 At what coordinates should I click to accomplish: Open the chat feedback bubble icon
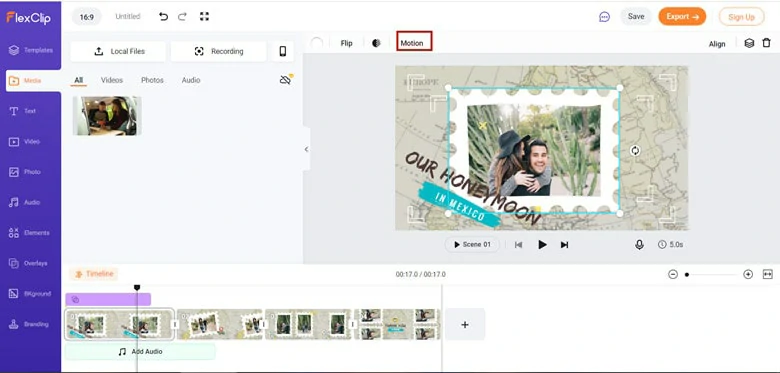pyautogui.click(x=604, y=17)
